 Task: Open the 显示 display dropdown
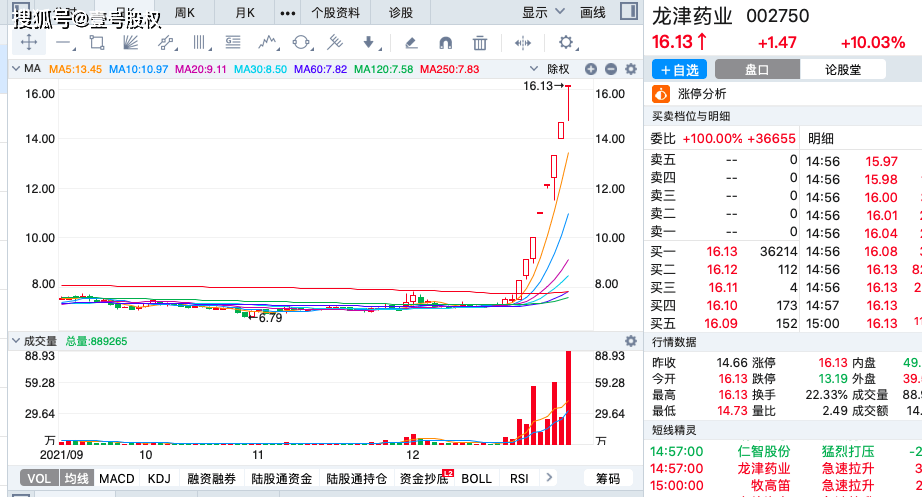pos(541,13)
